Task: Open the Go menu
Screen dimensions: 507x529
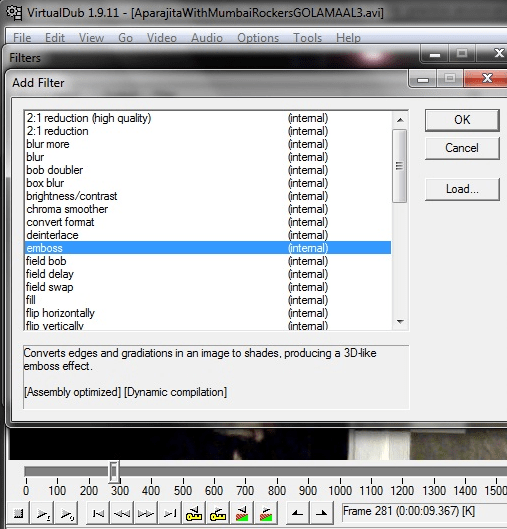Action: coord(125,37)
